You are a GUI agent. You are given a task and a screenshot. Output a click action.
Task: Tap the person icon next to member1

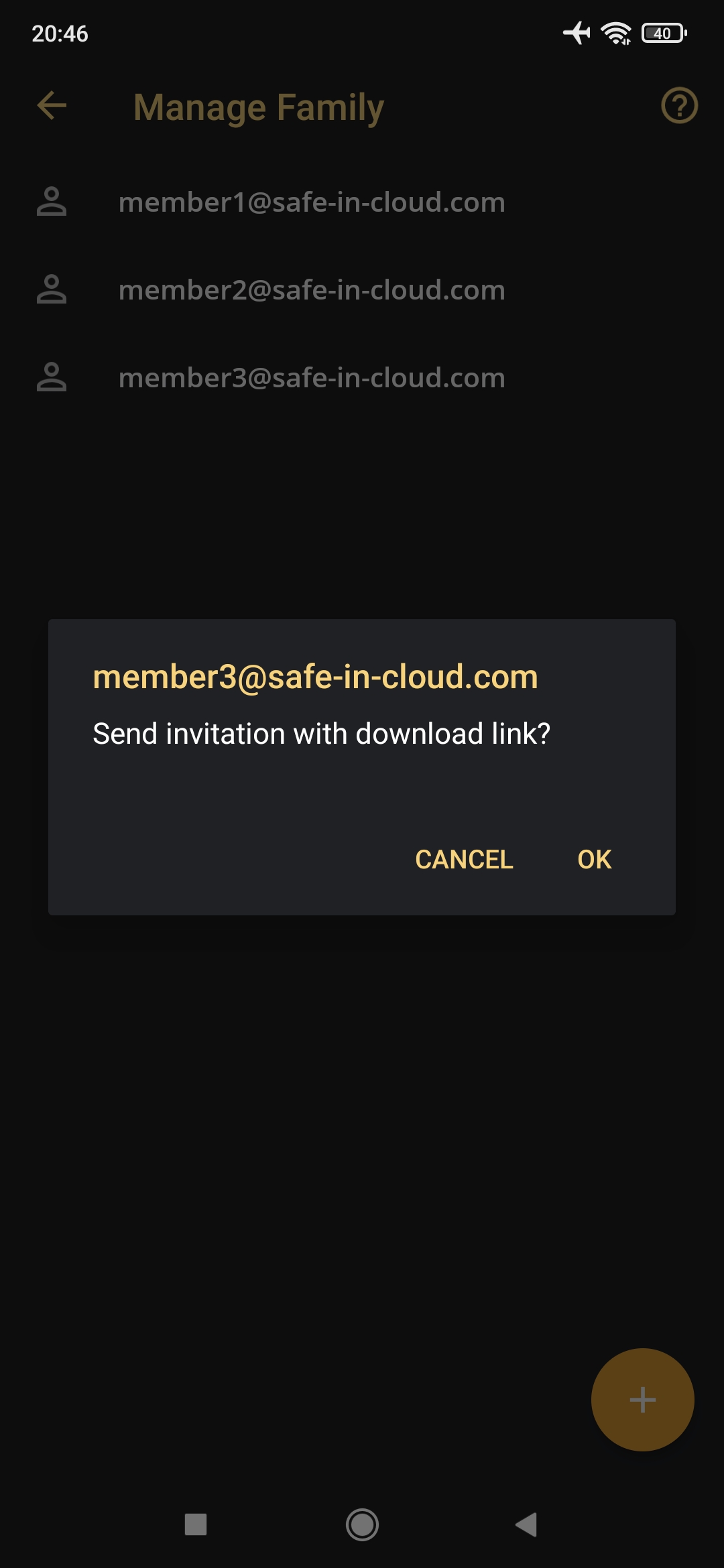click(52, 202)
